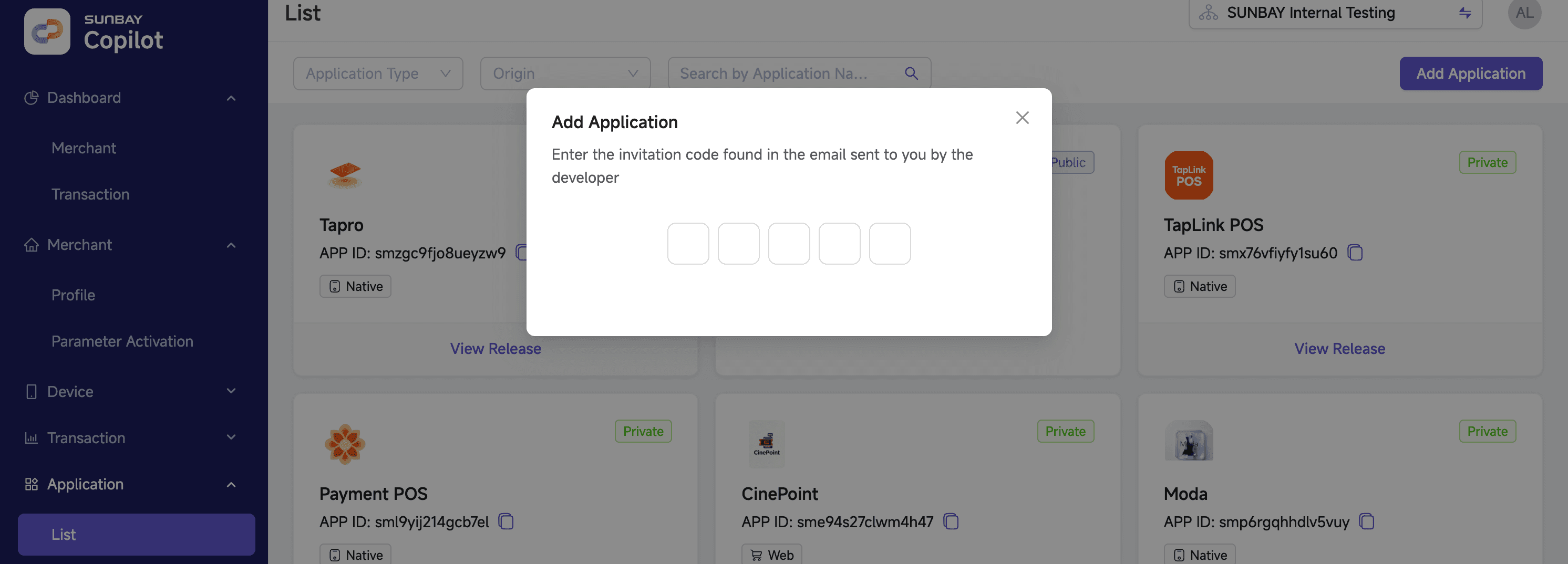Click the List page heading
Image resolution: width=1568 pixels, height=564 pixels.
(x=303, y=13)
